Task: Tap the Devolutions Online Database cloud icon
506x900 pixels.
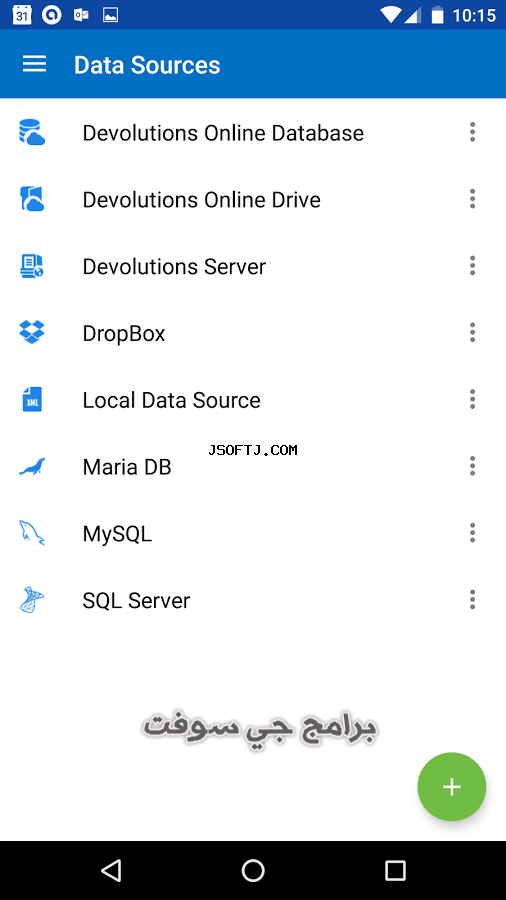Action: (32, 132)
